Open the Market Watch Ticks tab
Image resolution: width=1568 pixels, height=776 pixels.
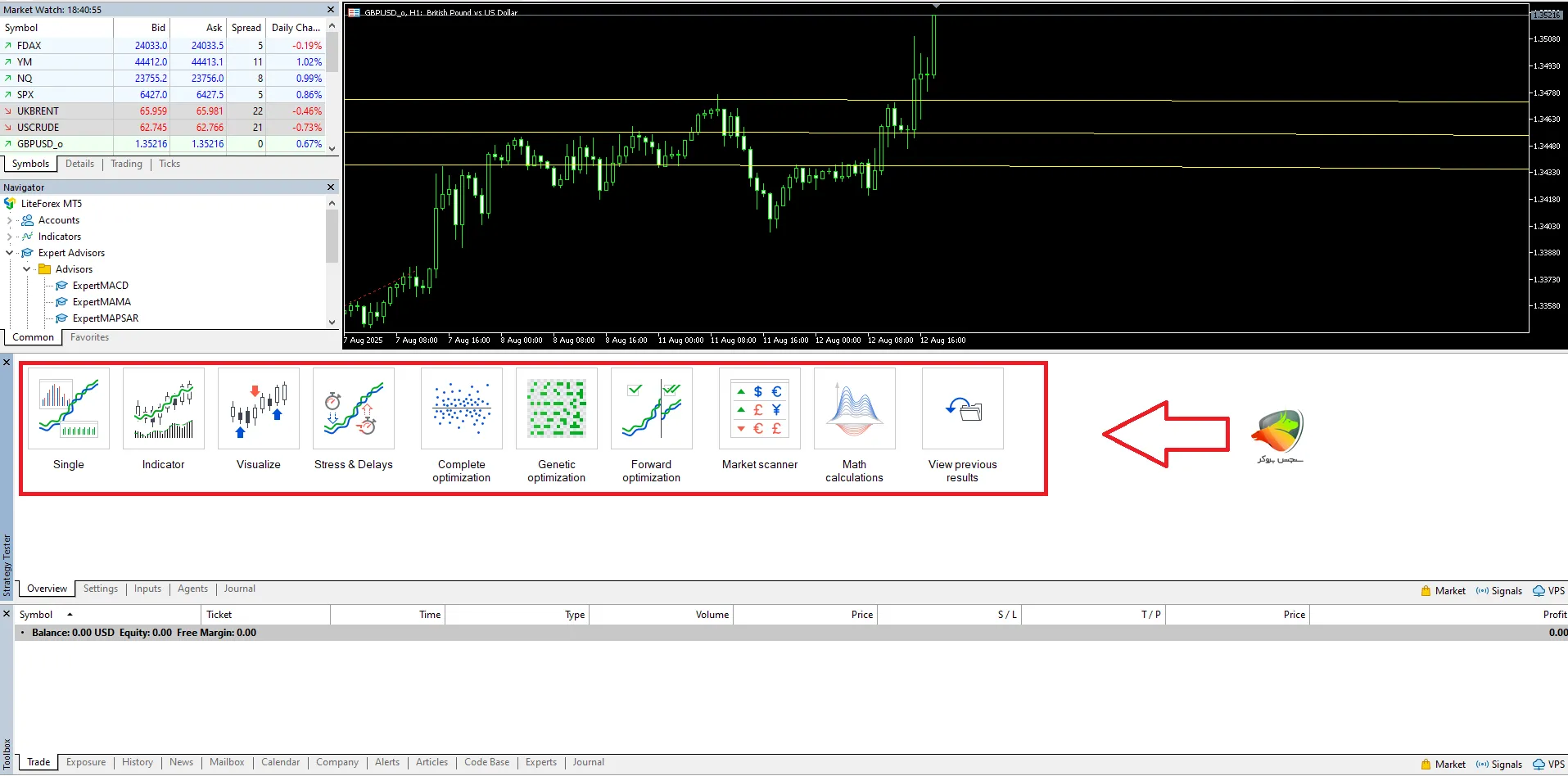coord(169,164)
